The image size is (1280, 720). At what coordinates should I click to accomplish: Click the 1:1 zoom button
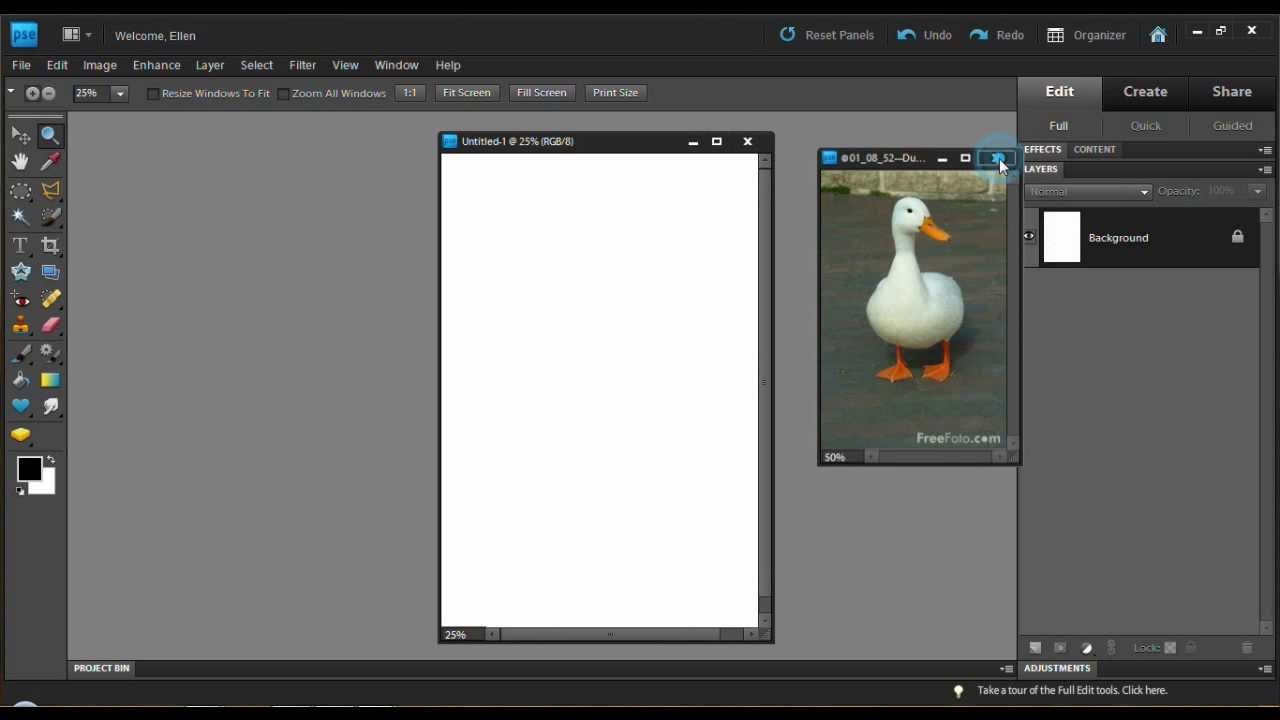click(410, 92)
